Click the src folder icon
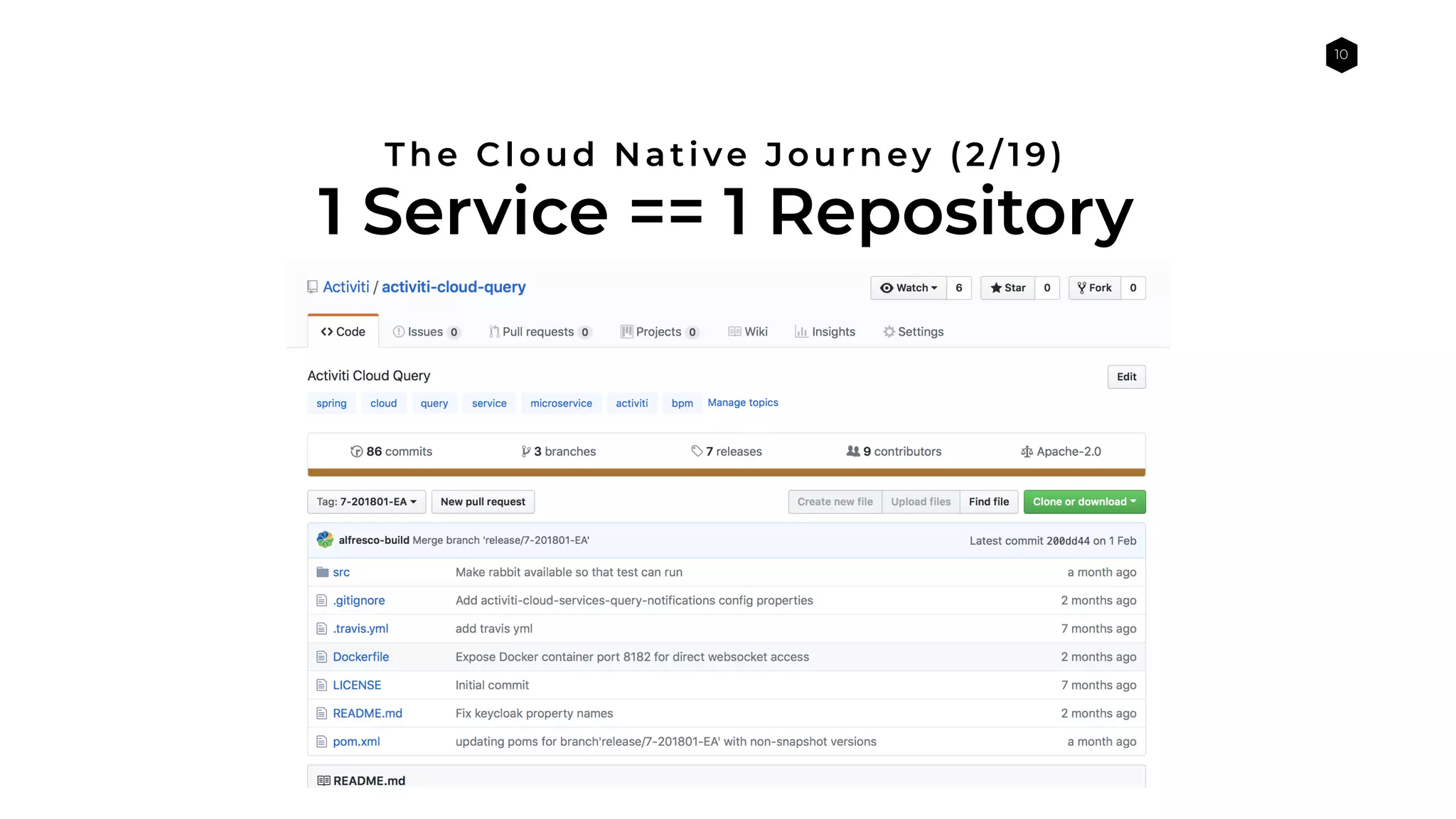This screenshot has height=819, width=1456. point(322,572)
